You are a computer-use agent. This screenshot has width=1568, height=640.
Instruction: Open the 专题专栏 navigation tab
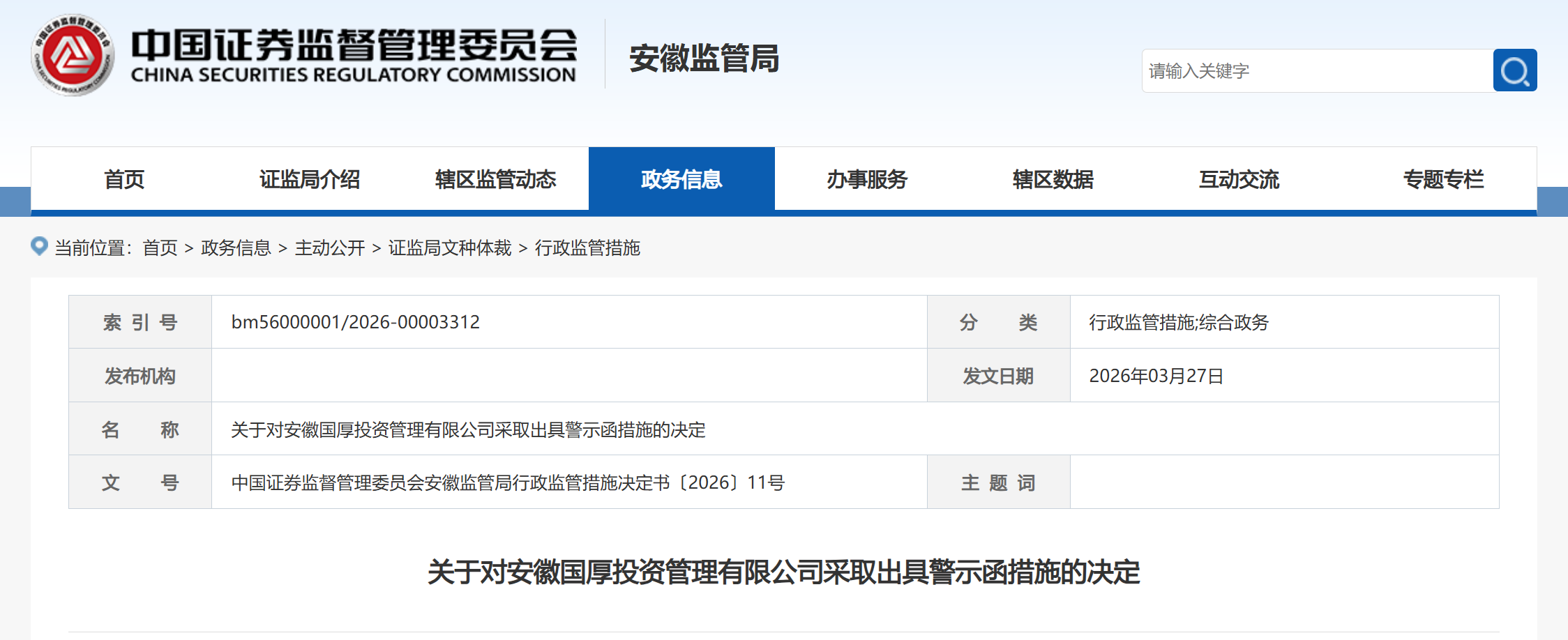tap(1443, 179)
